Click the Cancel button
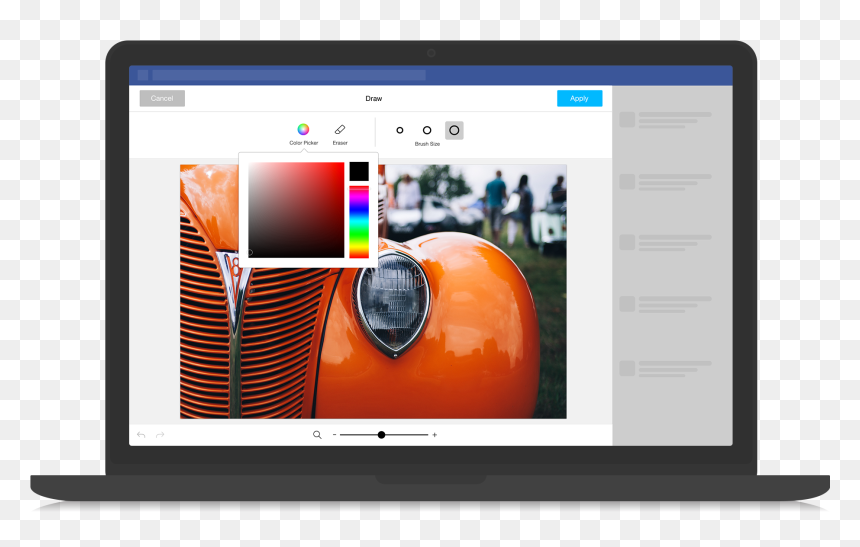 pyautogui.click(x=162, y=98)
